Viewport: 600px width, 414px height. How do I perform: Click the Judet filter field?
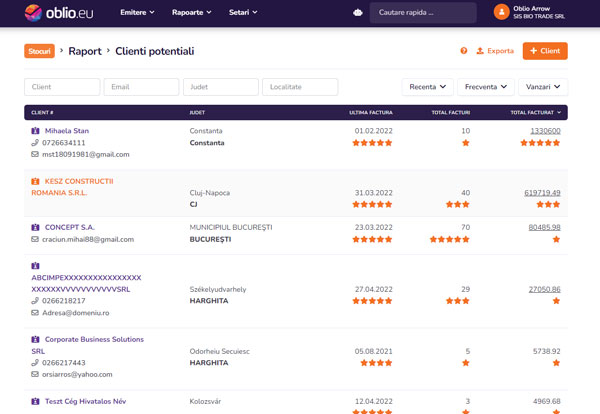pyautogui.click(x=221, y=87)
